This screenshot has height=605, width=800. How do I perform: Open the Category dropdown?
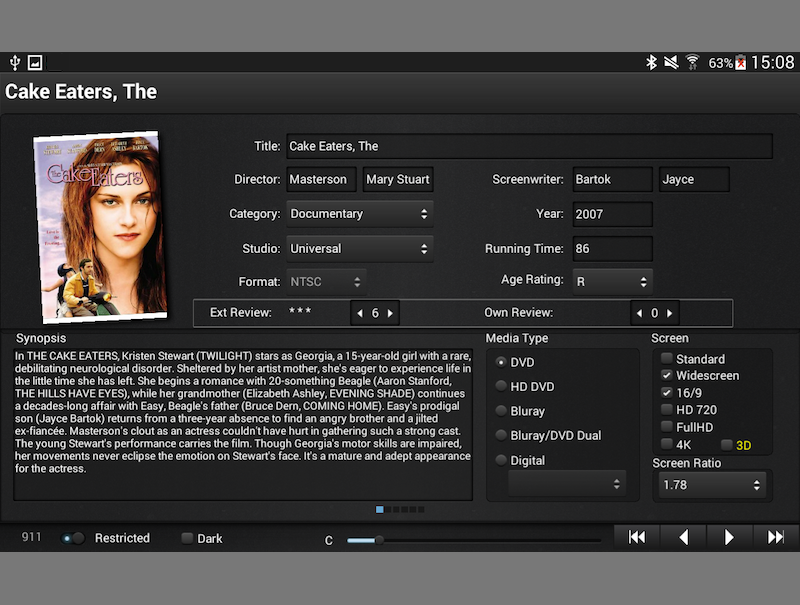[x=360, y=214]
